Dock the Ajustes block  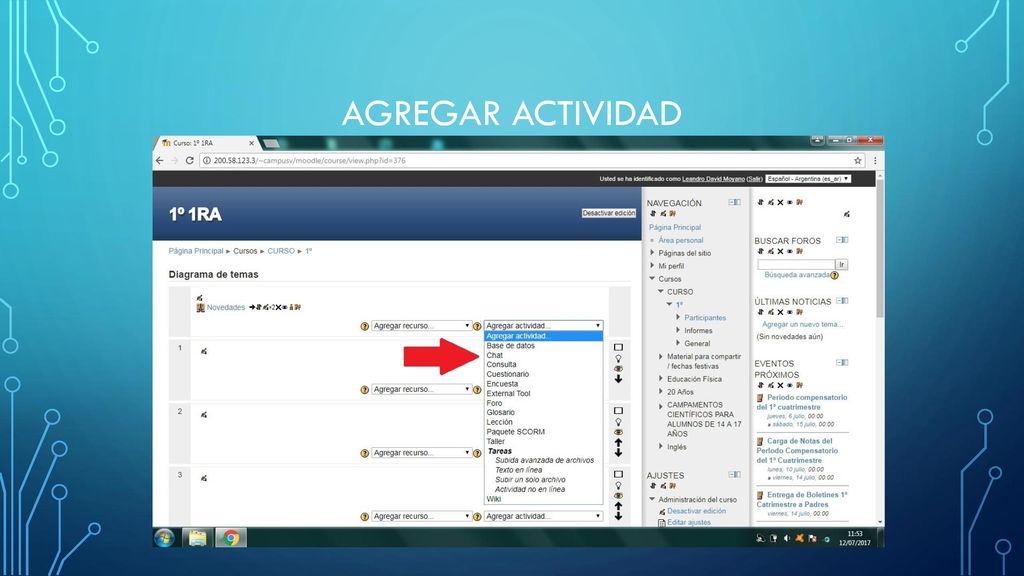tap(735, 475)
